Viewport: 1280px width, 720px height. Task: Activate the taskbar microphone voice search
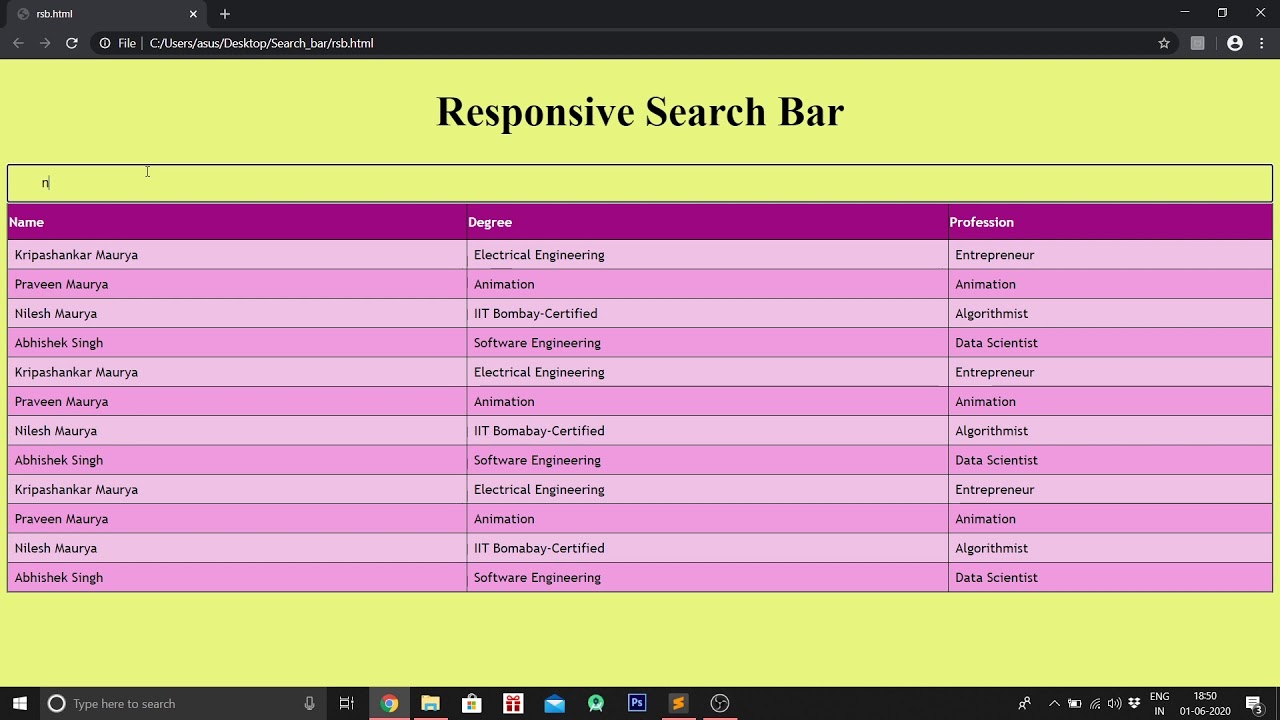pyautogui.click(x=310, y=703)
